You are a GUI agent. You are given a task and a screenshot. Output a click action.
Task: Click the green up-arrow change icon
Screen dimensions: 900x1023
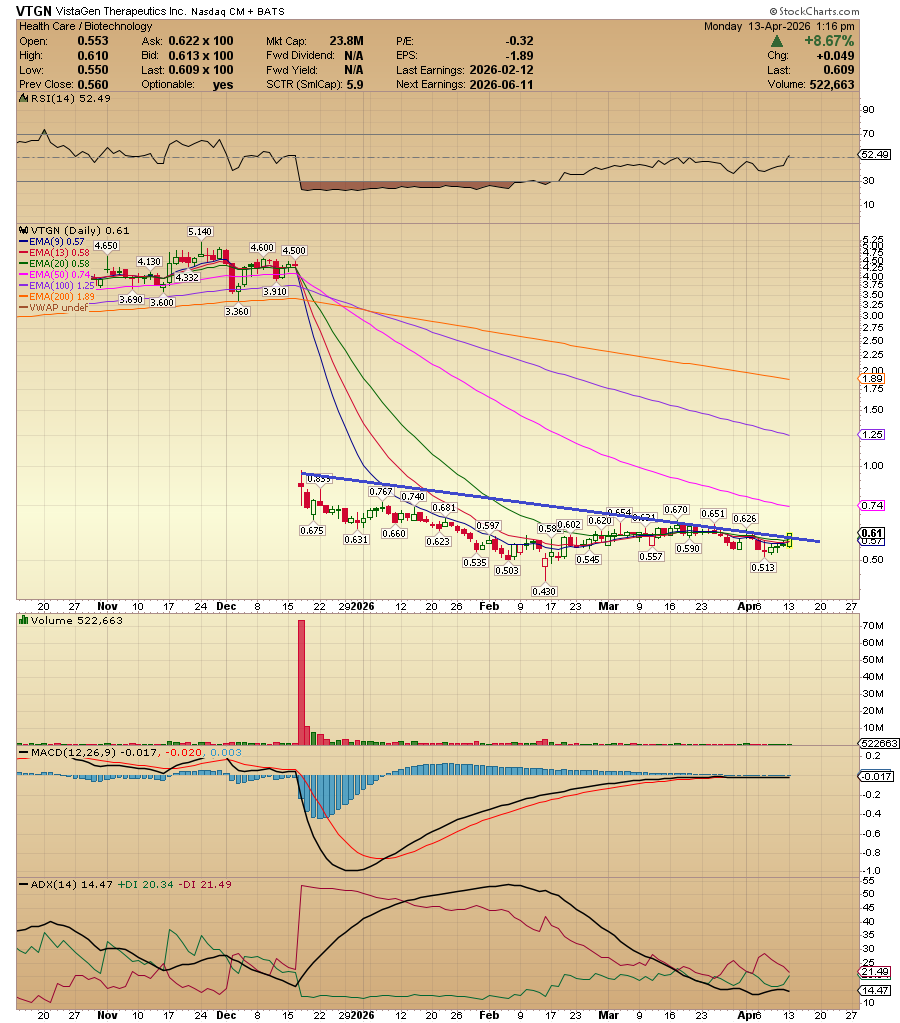(777, 41)
